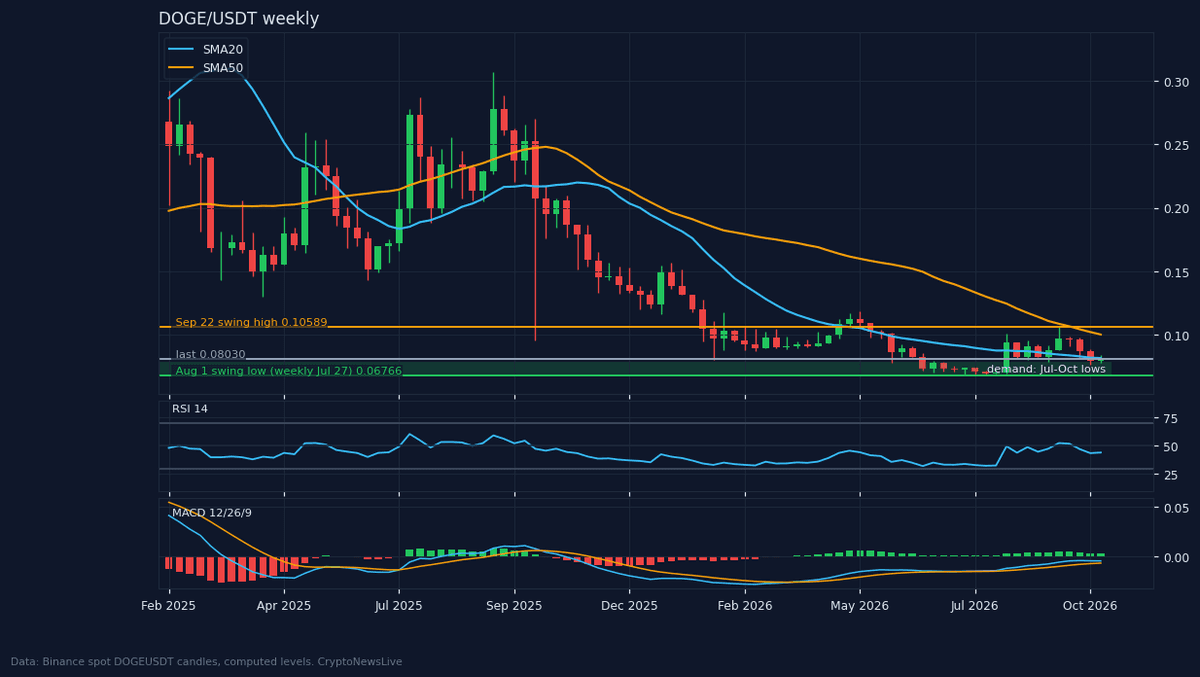Click the 0.20 price axis tick
The image size is (1200, 677).
tap(1175, 209)
